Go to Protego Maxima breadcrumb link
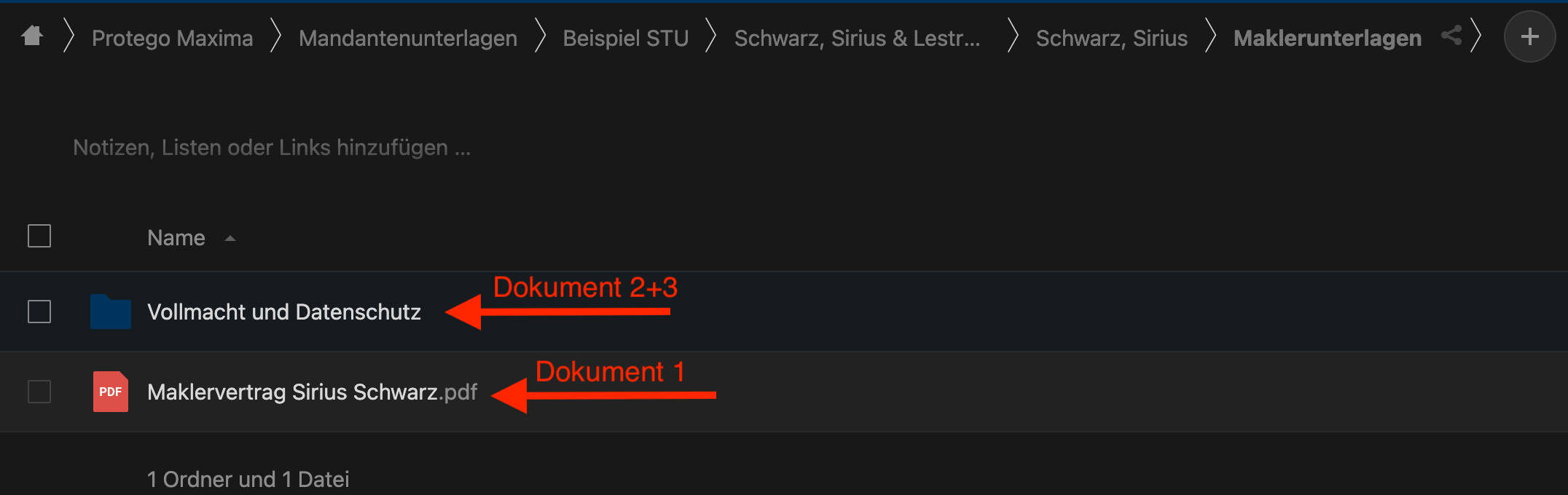This screenshot has width=1568, height=495. (x=172, y=37)
